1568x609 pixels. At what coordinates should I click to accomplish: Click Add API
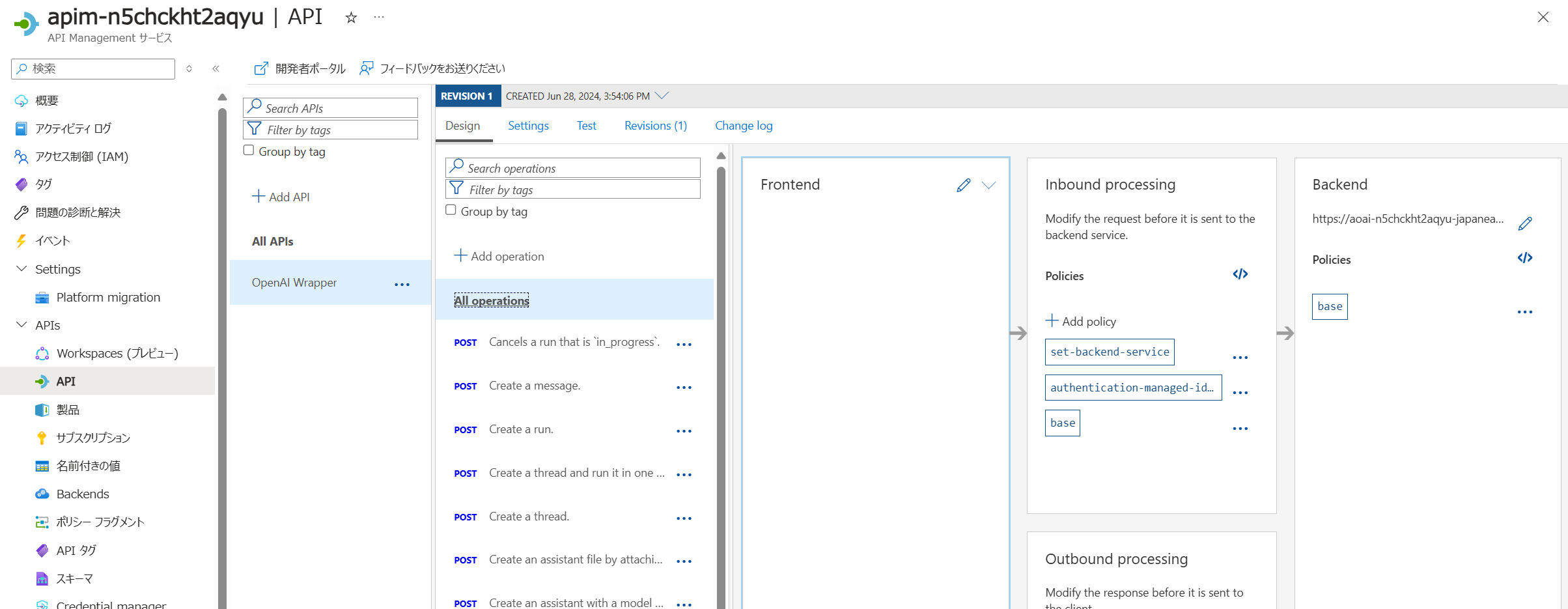[281, 197]
